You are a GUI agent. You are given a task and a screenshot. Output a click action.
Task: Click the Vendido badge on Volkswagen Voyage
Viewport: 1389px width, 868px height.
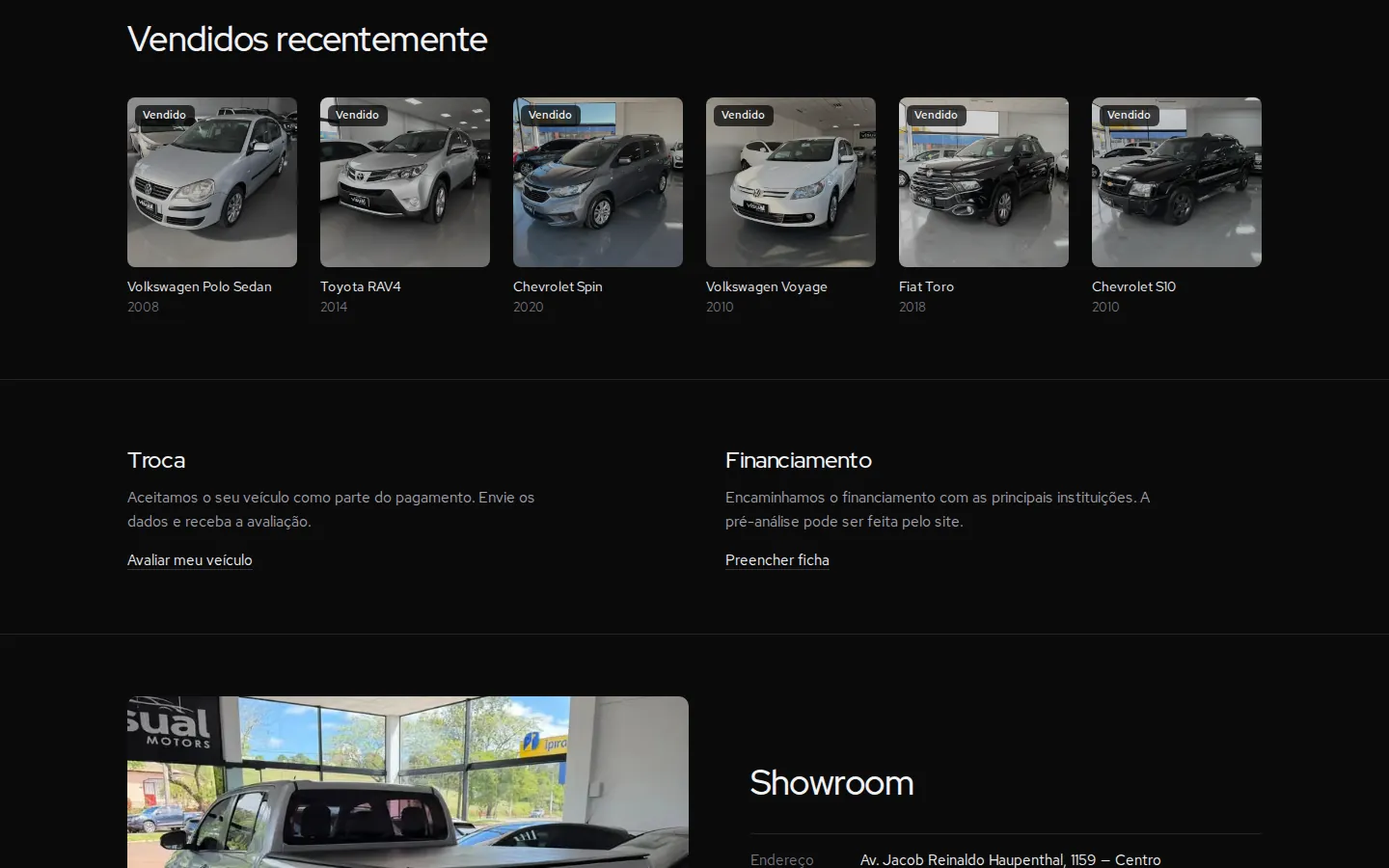pyautogui.click(x=743, y=115)
